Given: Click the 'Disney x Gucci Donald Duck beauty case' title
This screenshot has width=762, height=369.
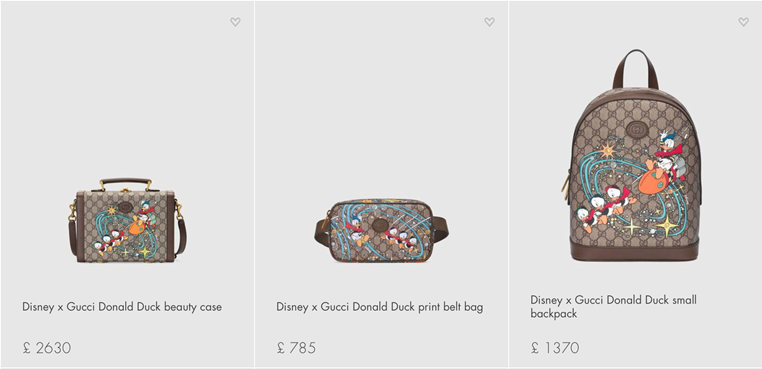Looking at the screenshot, I should tap(122, 307).
